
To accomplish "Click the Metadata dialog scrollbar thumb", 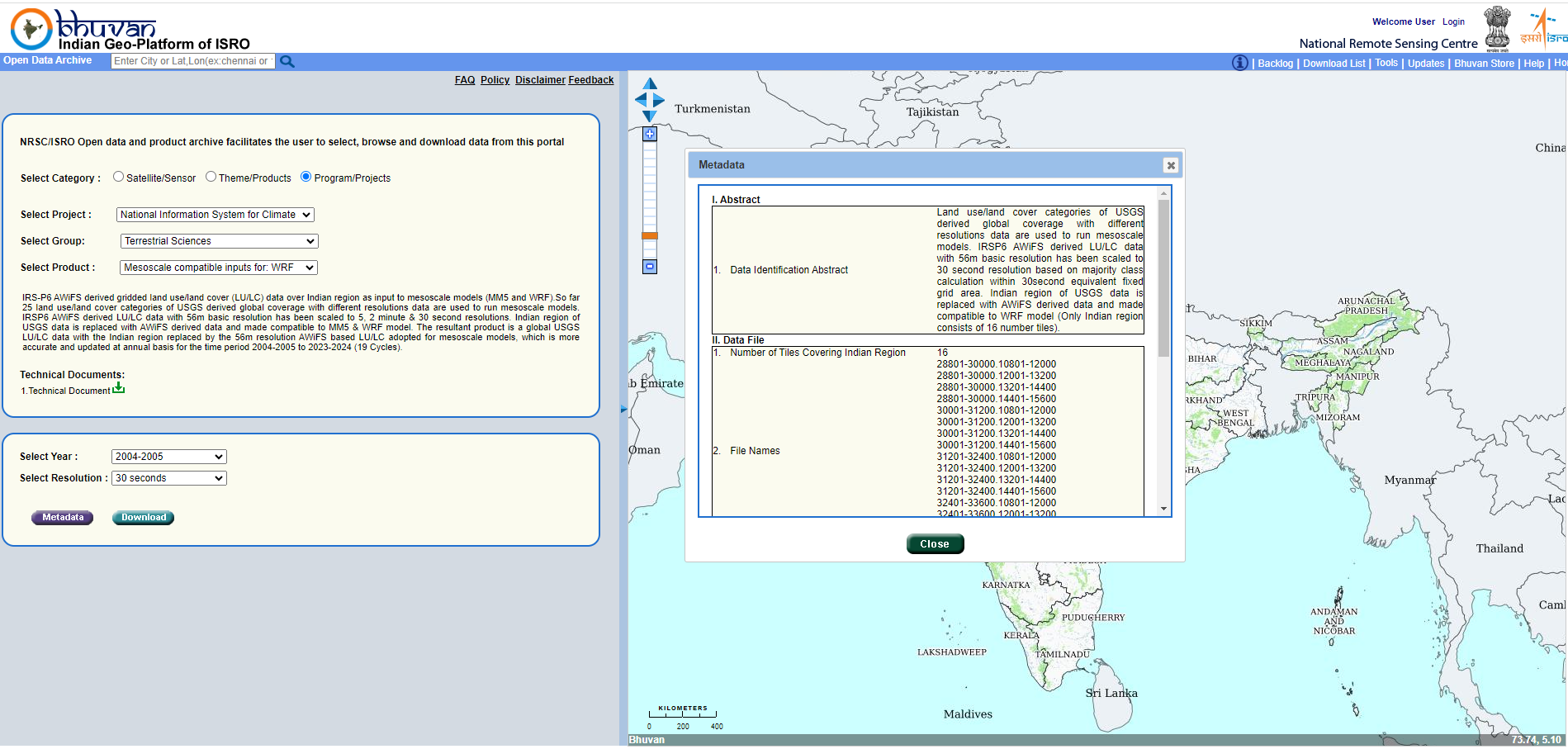I will 1163,277.
